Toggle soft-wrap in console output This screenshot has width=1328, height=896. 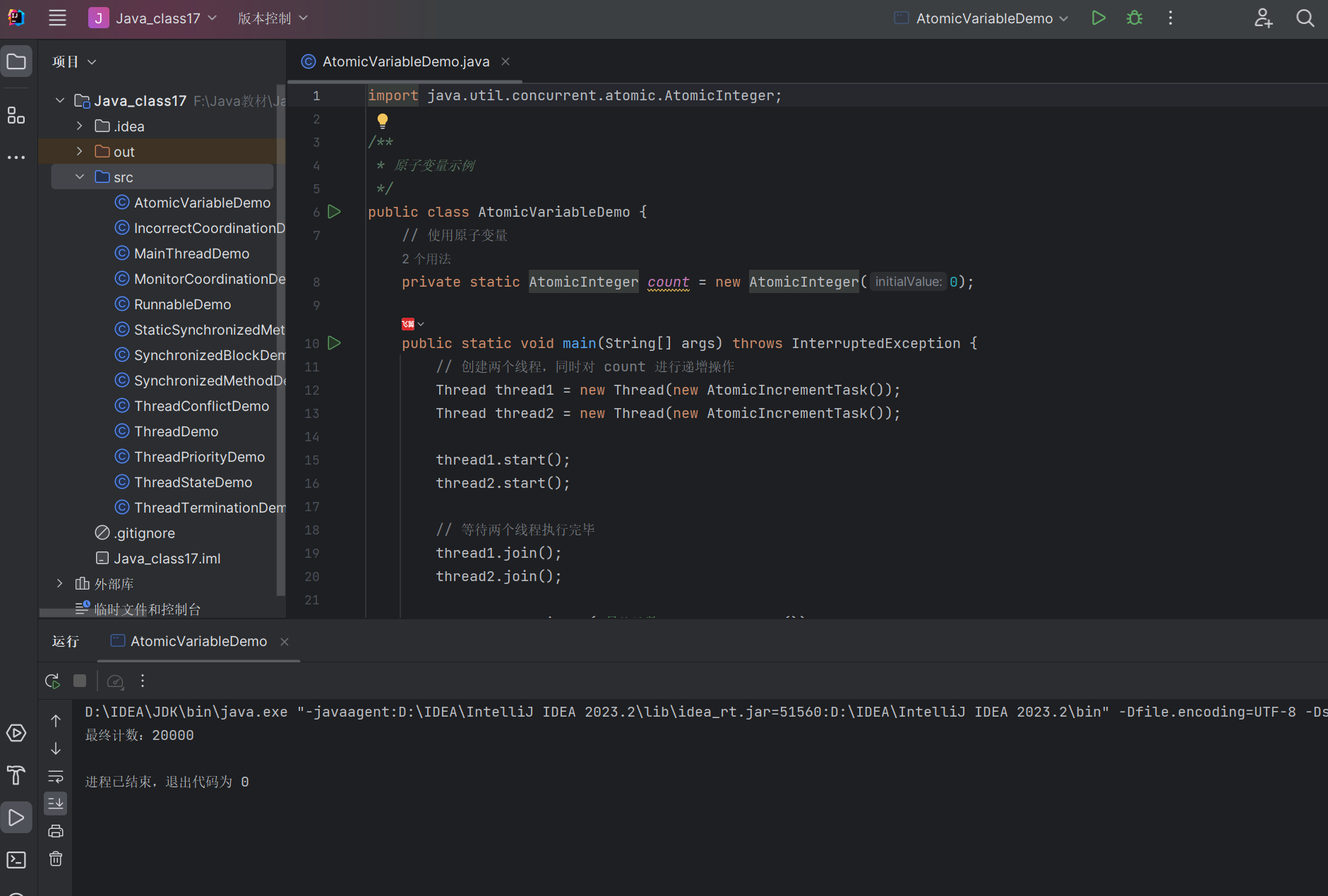pyautogui.click(x=56, y=776)
